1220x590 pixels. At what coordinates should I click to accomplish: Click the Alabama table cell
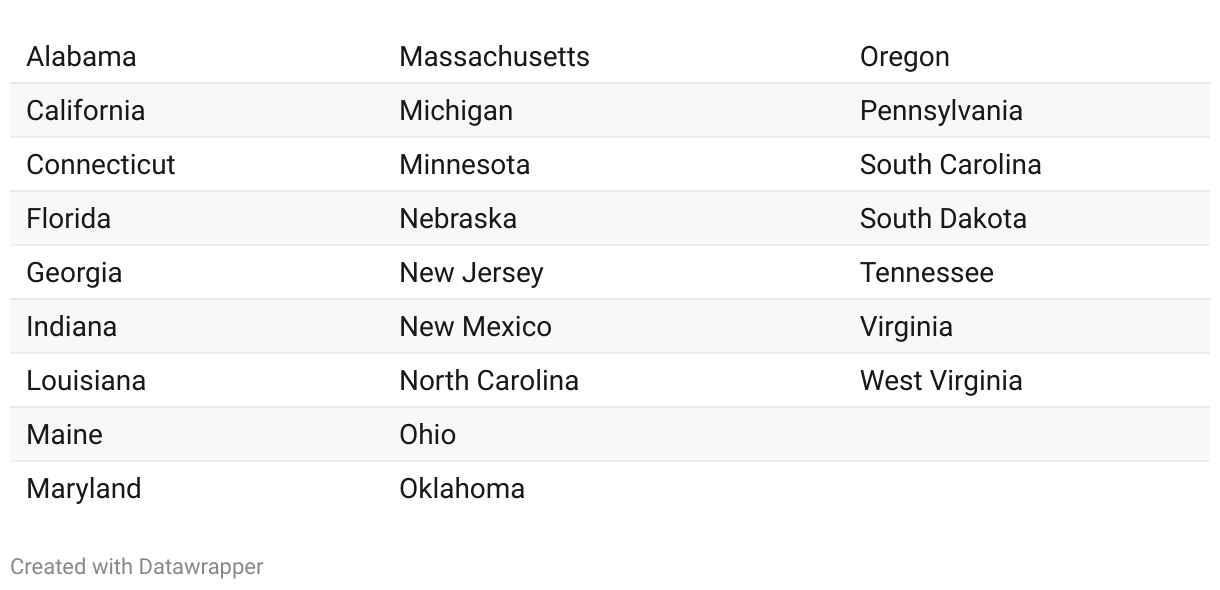(x=81, y=57)
